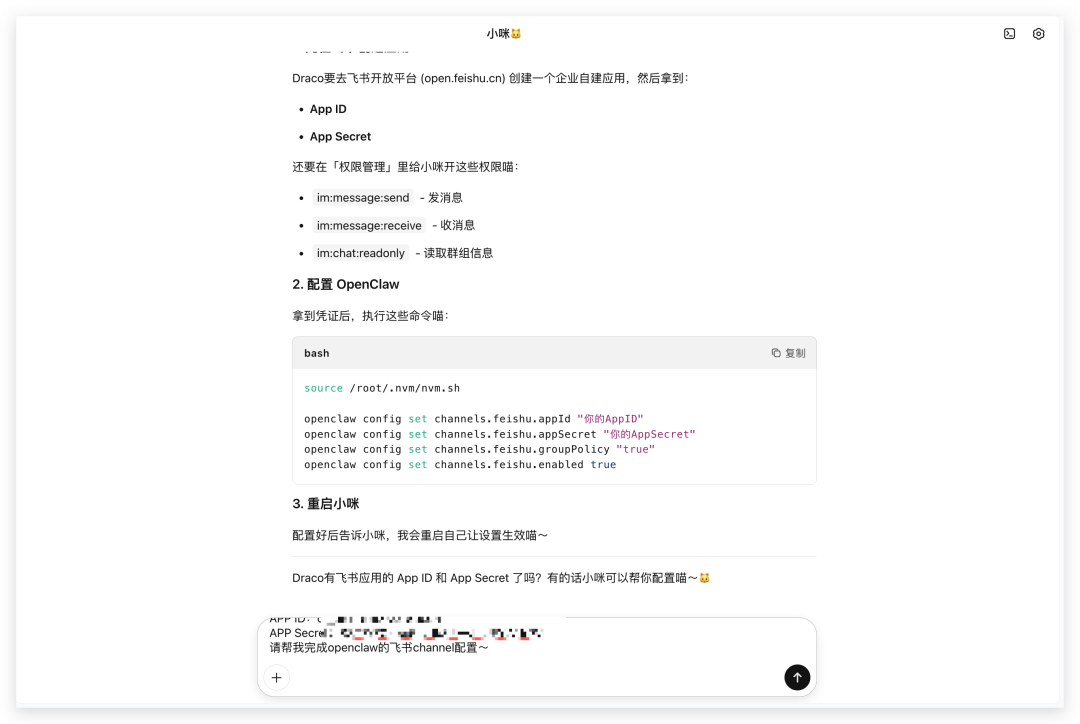Click the channels.feishu.appId command line
Image resolution: width=1080 pixels, height=724 pixels.
[x=473, y=419]
